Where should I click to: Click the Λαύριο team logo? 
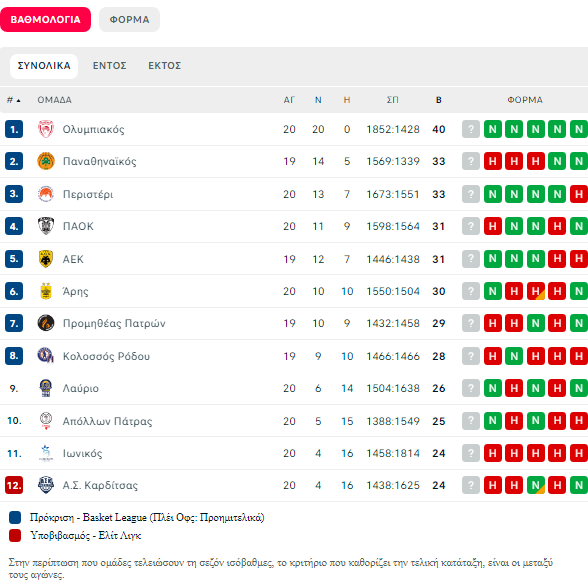pos(46,388)
